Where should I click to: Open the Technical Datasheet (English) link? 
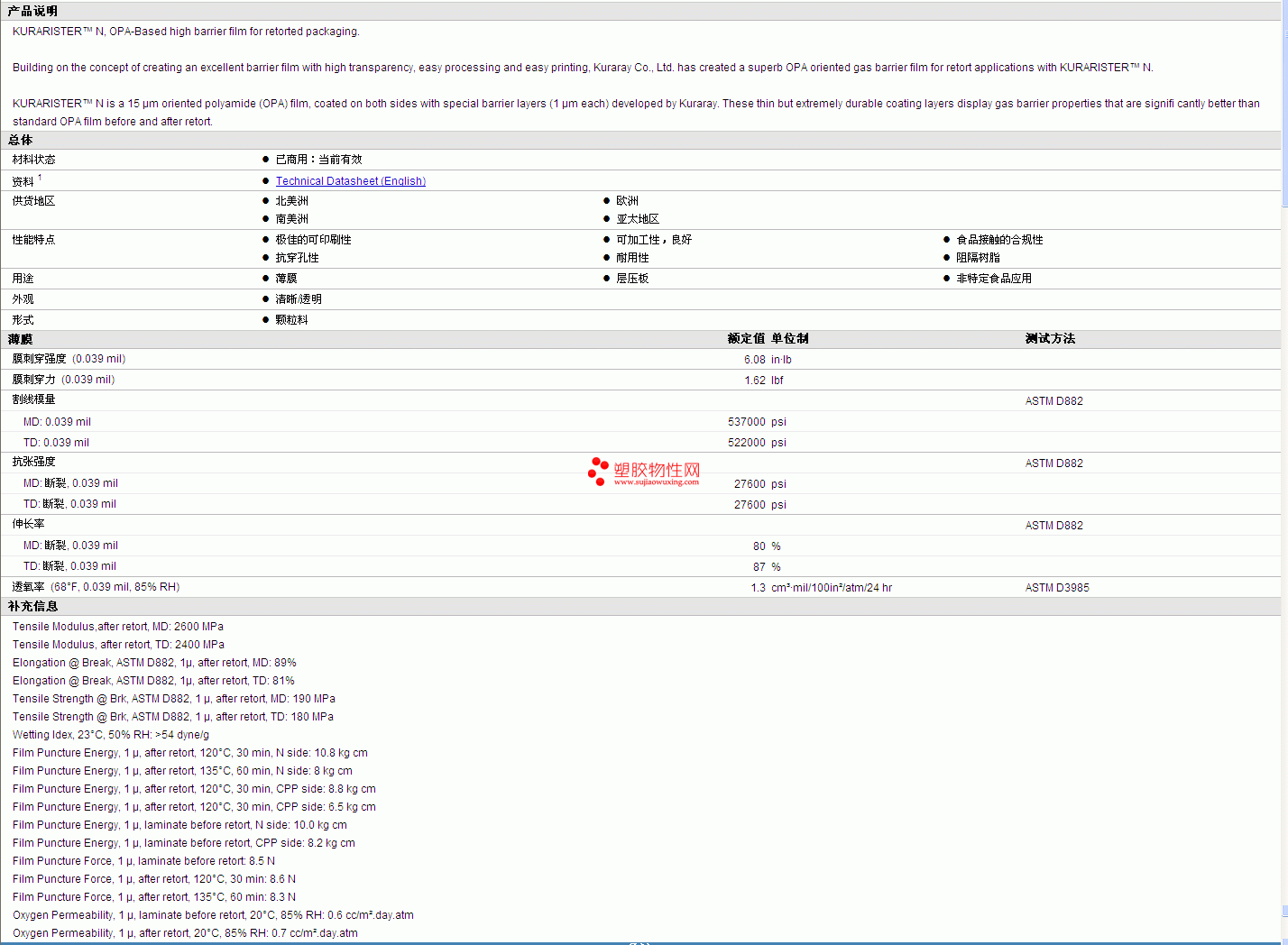(x=351, y=181)
